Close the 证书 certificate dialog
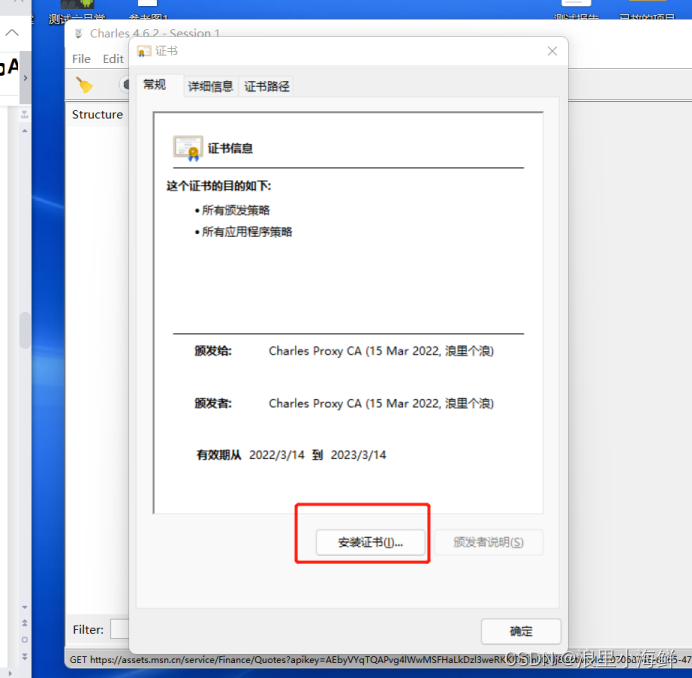The width and height of the screenshot is (692, 678). [x=552, y=51]
